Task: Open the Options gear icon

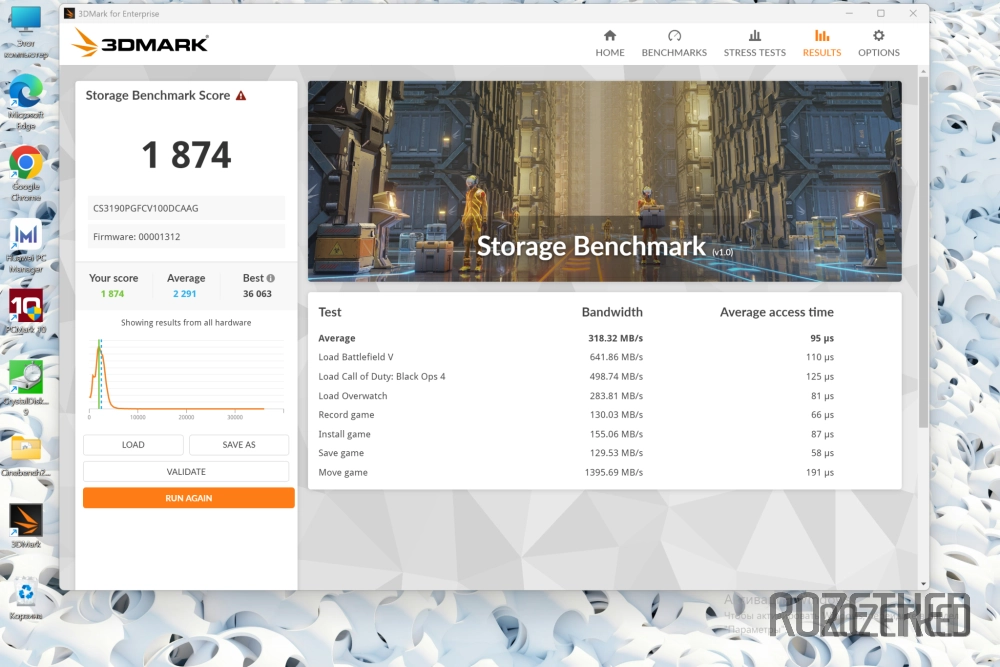Action: pyautogui.click(x=878, y=36)
